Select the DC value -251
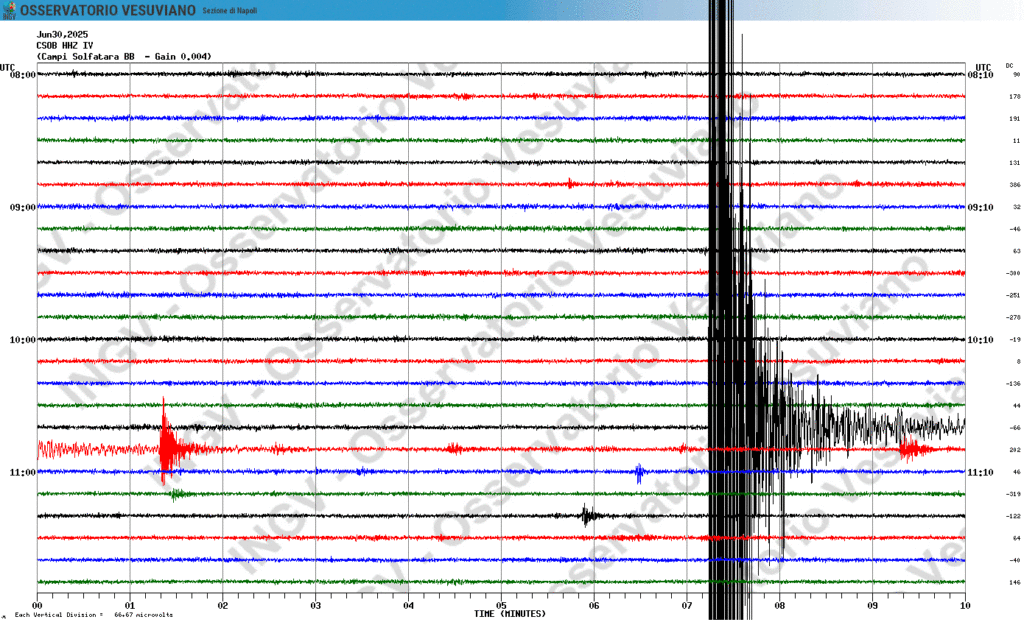The width and height of the screenshot is (1024, 625). [x=1013, y=296]
